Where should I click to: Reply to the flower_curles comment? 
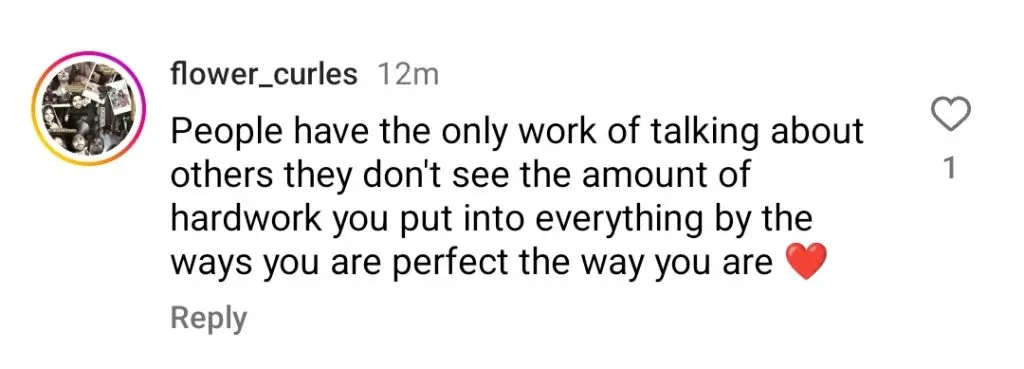(208, 319)
